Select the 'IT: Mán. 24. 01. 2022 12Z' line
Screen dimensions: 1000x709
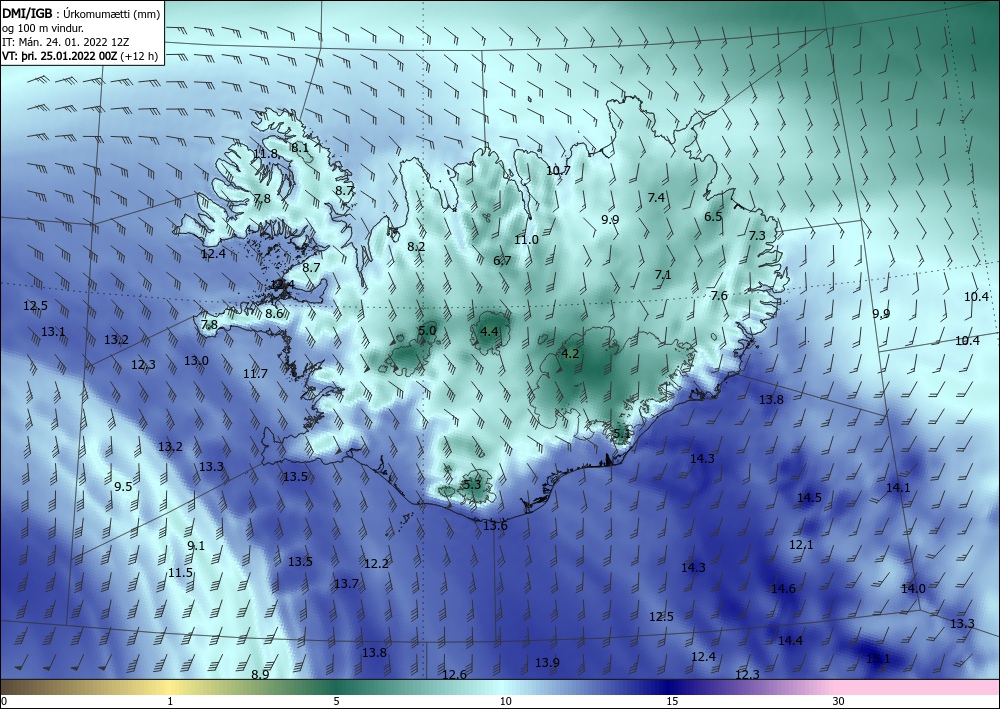point(65,42)
